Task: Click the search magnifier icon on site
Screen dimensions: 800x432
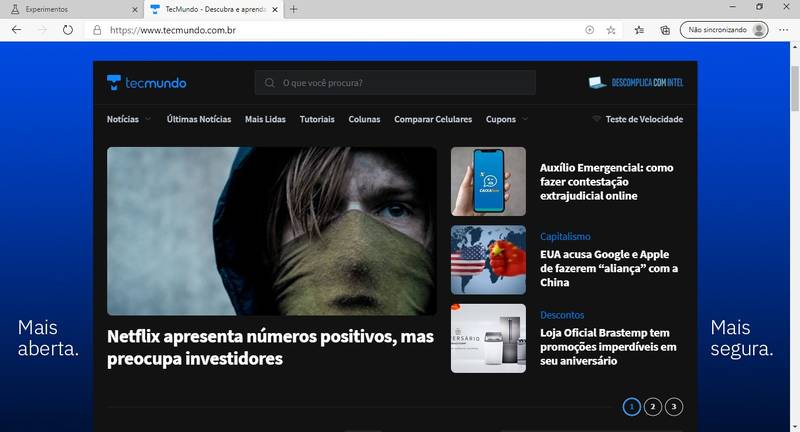Action: [269, 83]
